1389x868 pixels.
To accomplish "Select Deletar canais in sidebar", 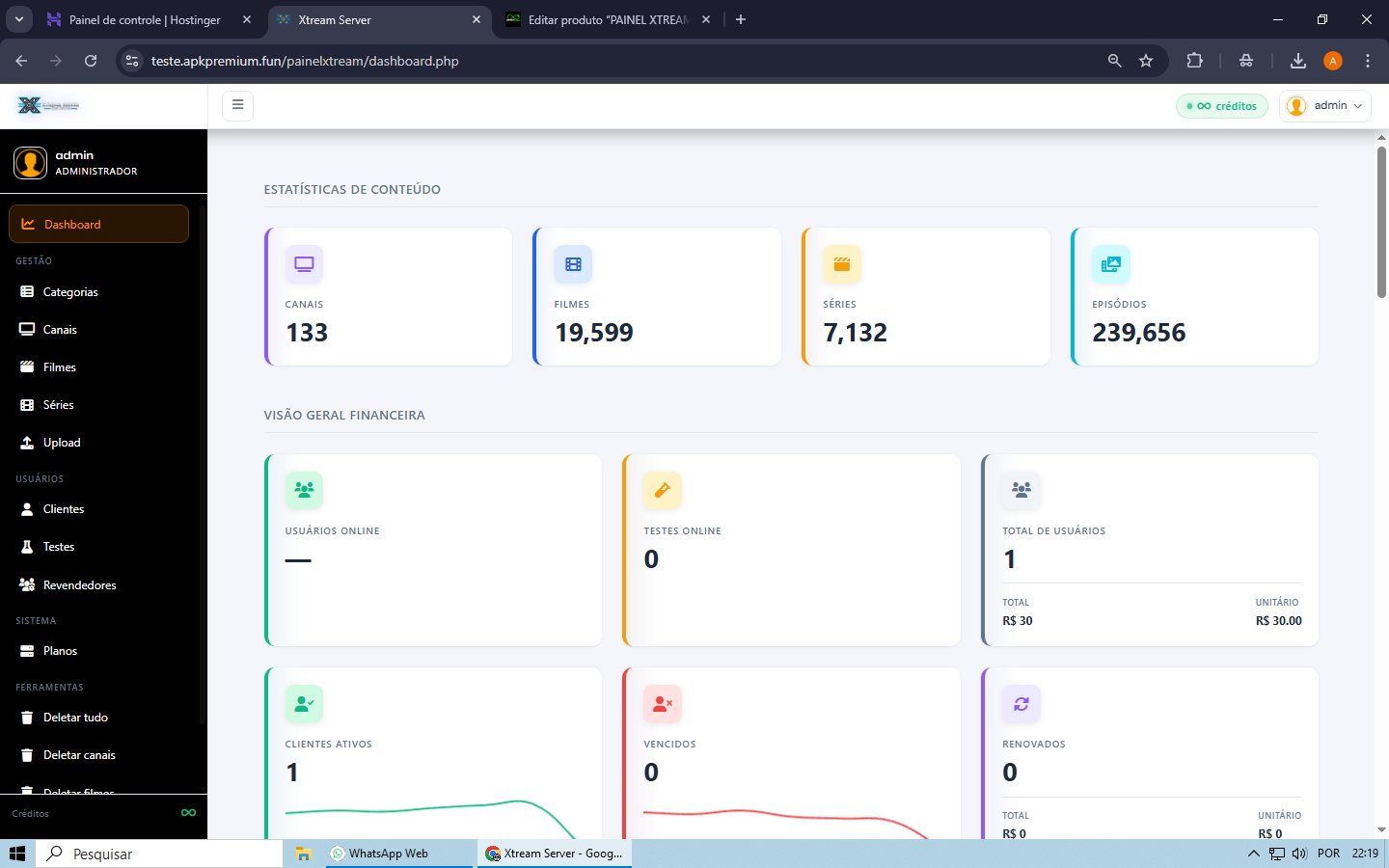I will (x=79, y=755).
